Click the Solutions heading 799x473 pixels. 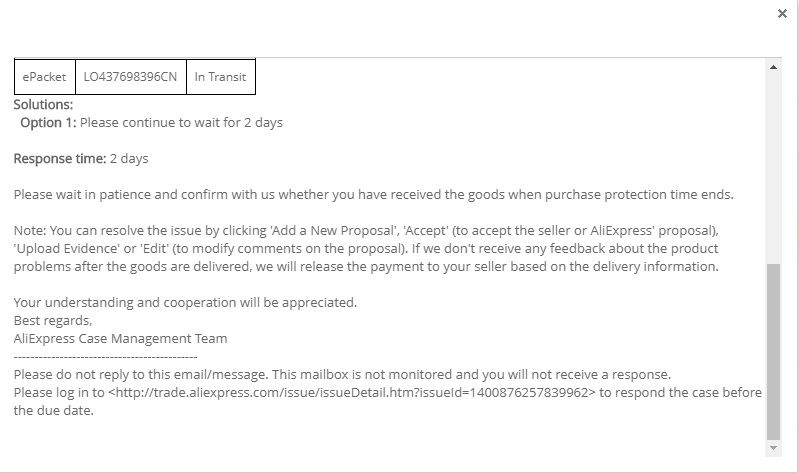coord(43,104)
